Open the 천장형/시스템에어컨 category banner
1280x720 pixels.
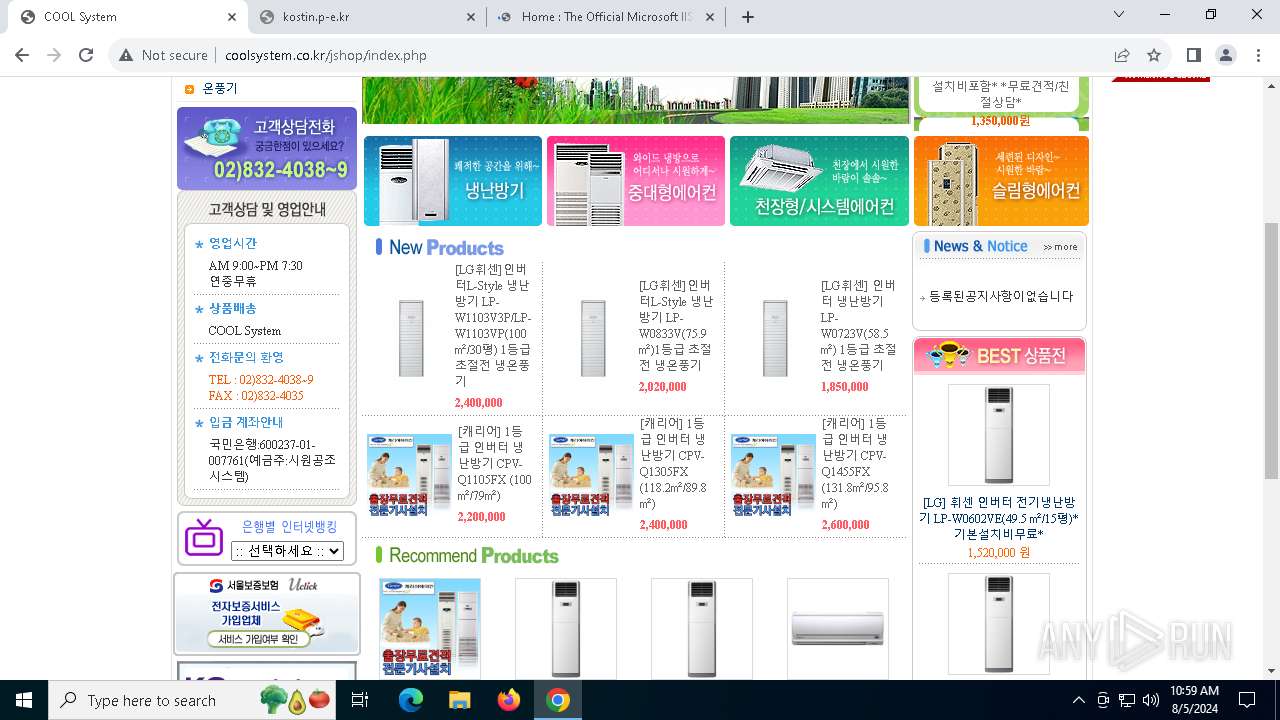819,181
